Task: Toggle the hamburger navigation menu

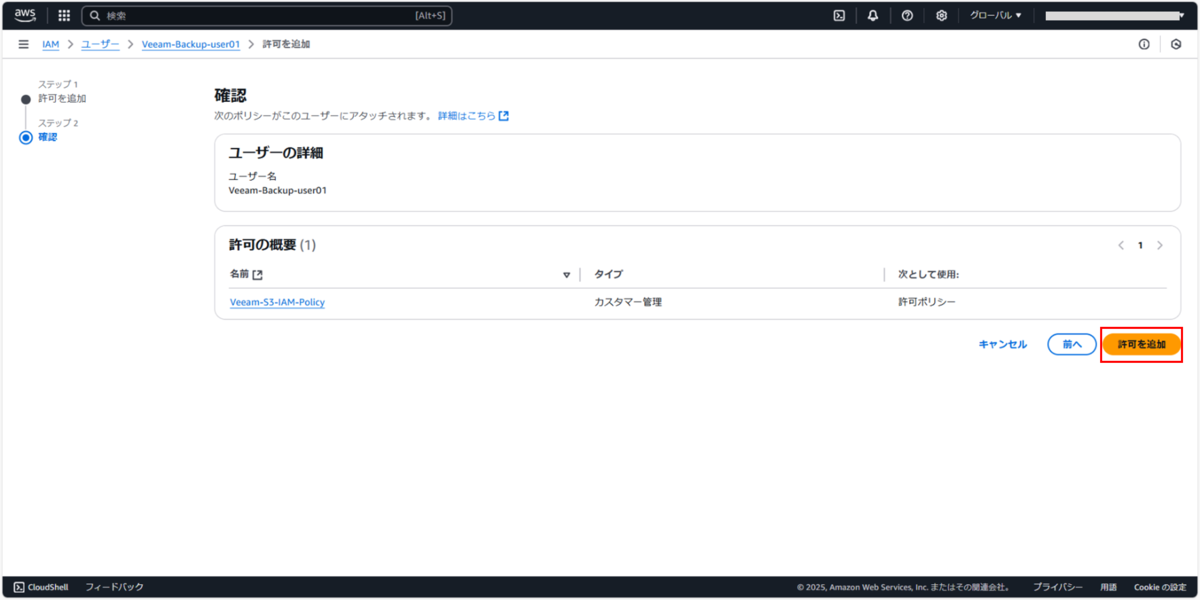Action: (x=23, y=45)
